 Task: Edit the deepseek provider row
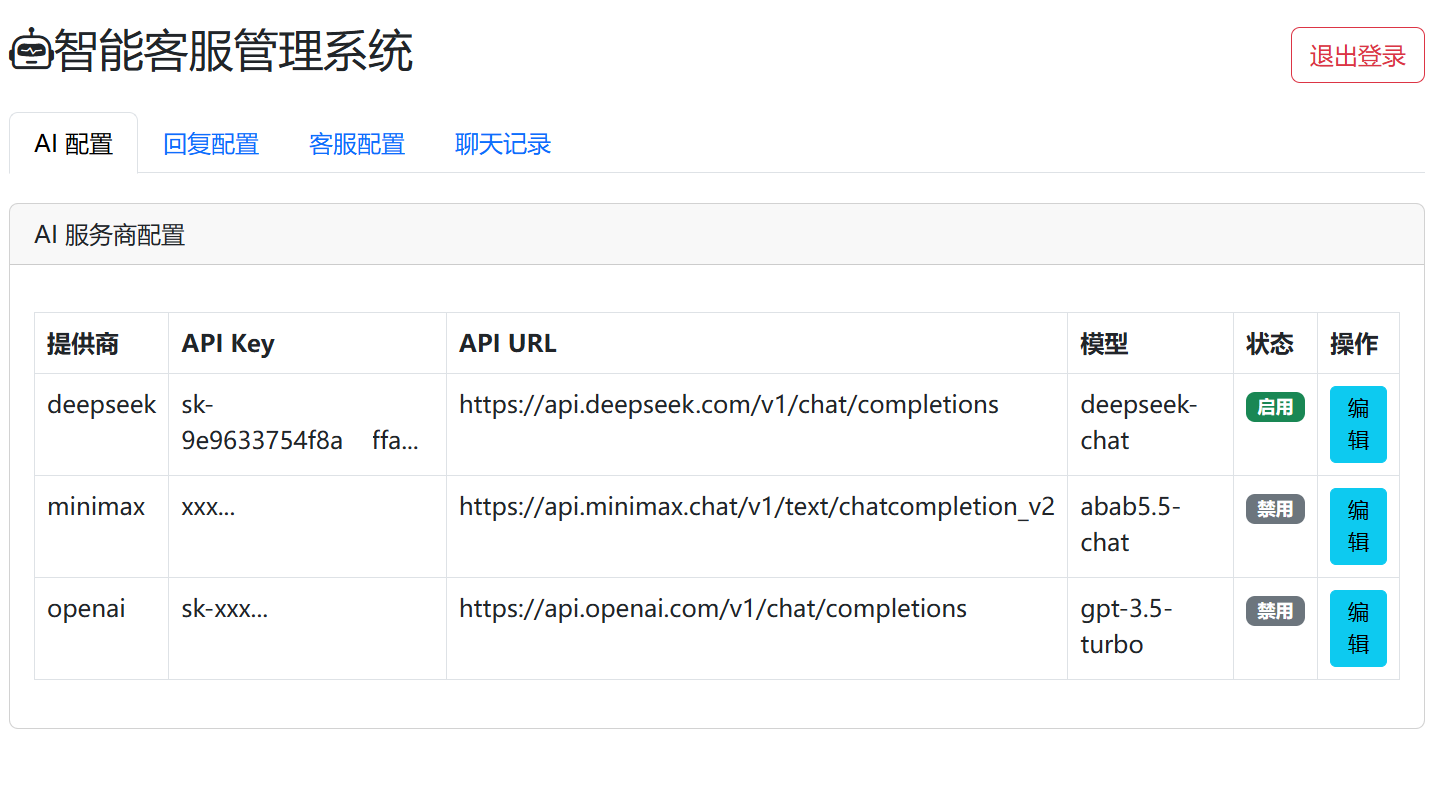pyautogui.click(x=1357, y=424)
